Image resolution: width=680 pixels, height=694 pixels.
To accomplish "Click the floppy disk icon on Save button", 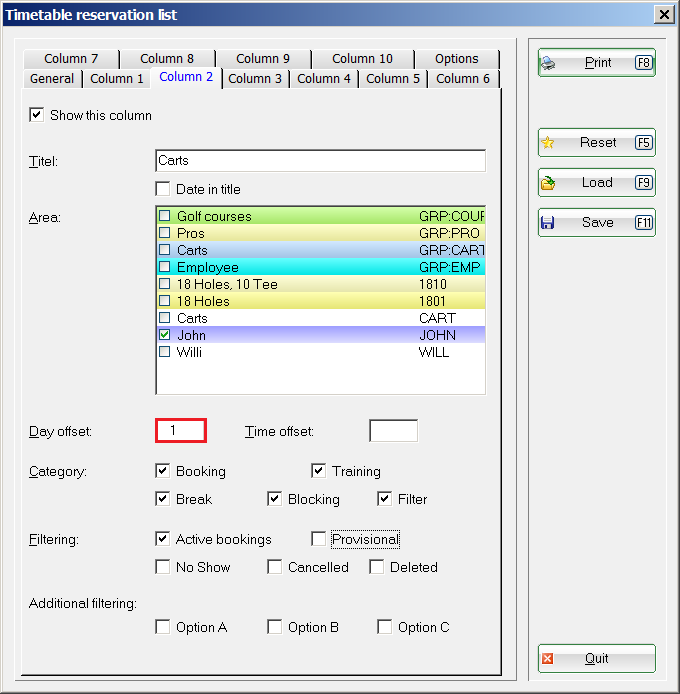I will point(548,223).
